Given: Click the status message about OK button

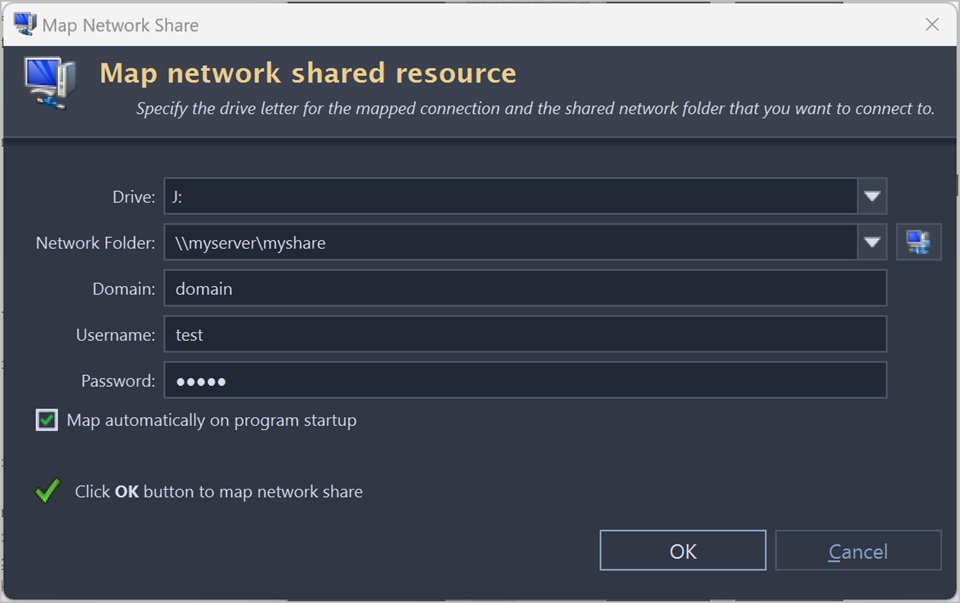Looking at the screenshot, I should coord(218,492).
